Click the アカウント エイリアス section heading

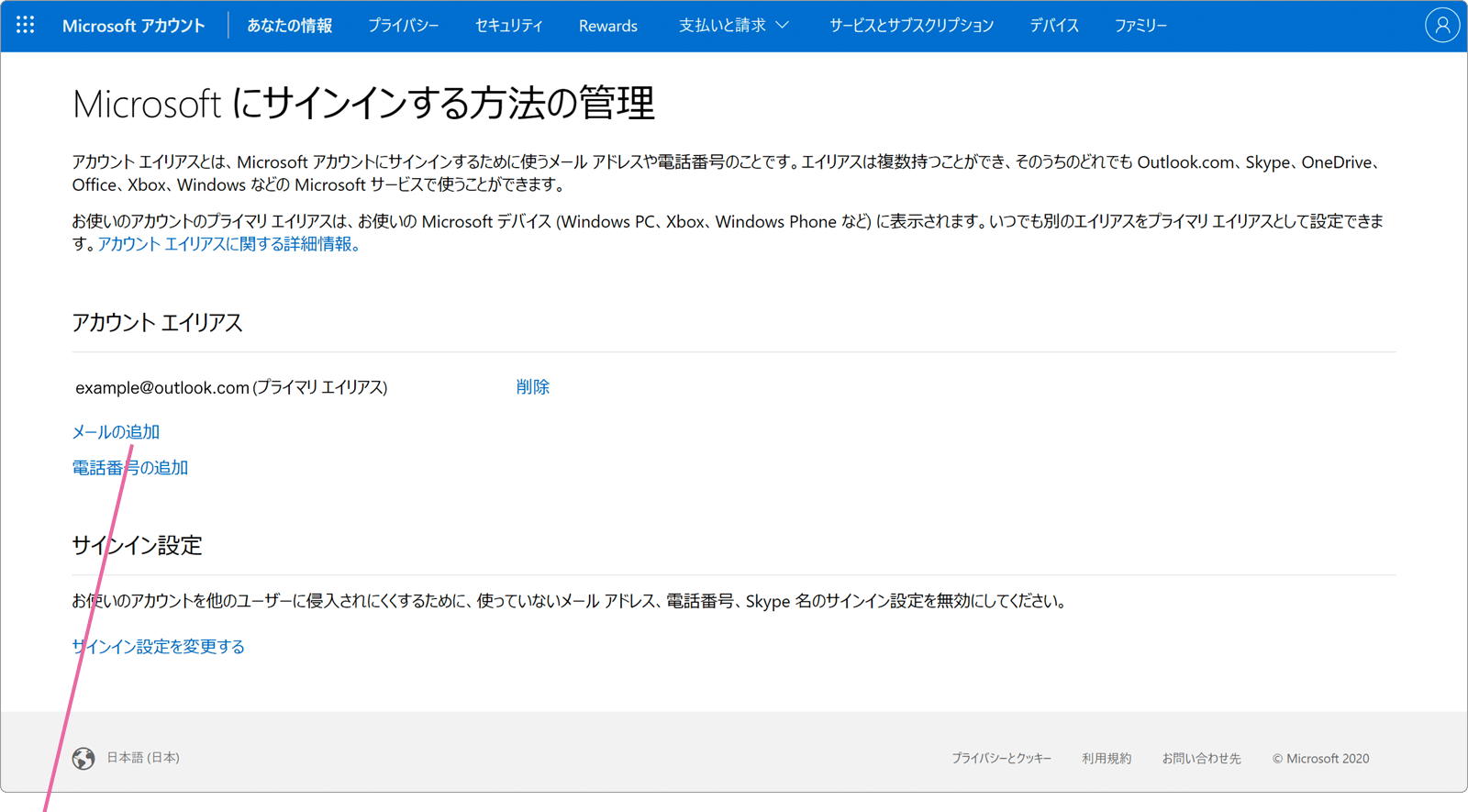point(158,323)
